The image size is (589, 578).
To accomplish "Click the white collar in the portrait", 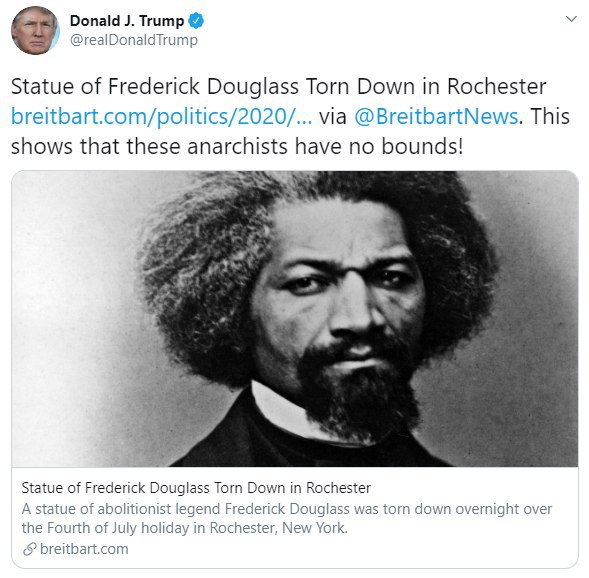I will 285,411.
